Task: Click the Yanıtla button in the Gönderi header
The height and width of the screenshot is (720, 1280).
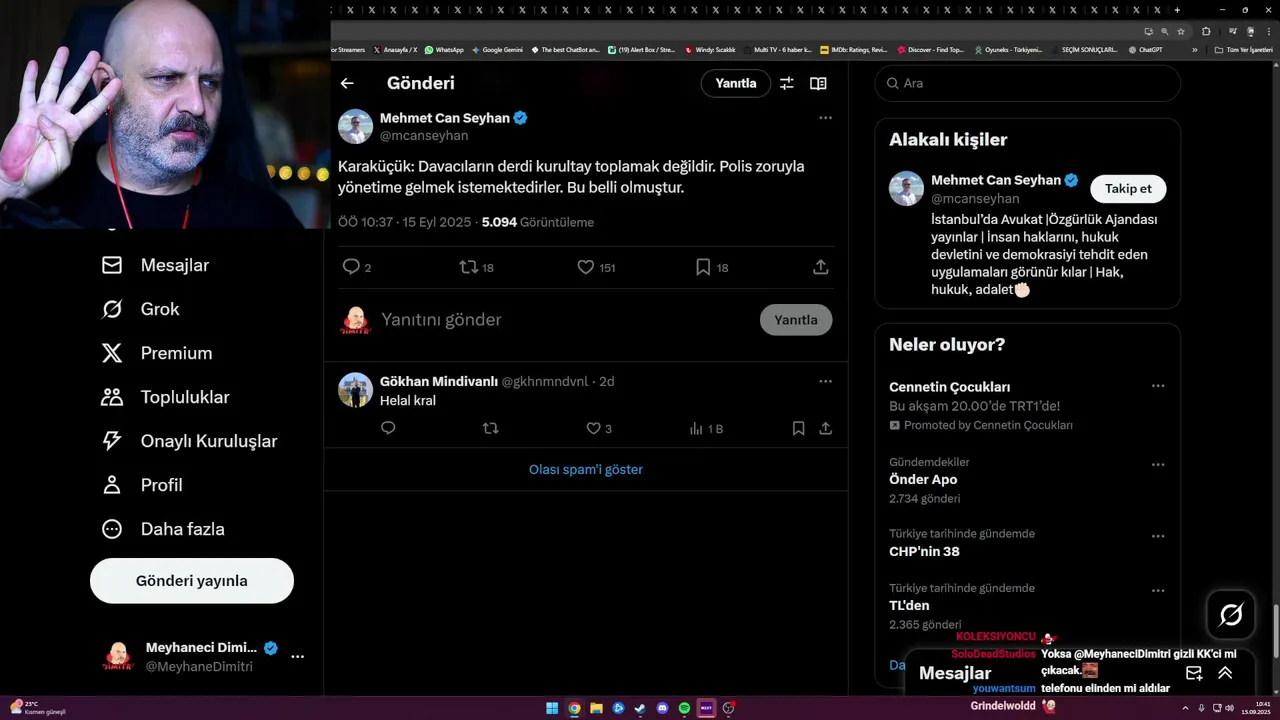Action: point(736,83)
